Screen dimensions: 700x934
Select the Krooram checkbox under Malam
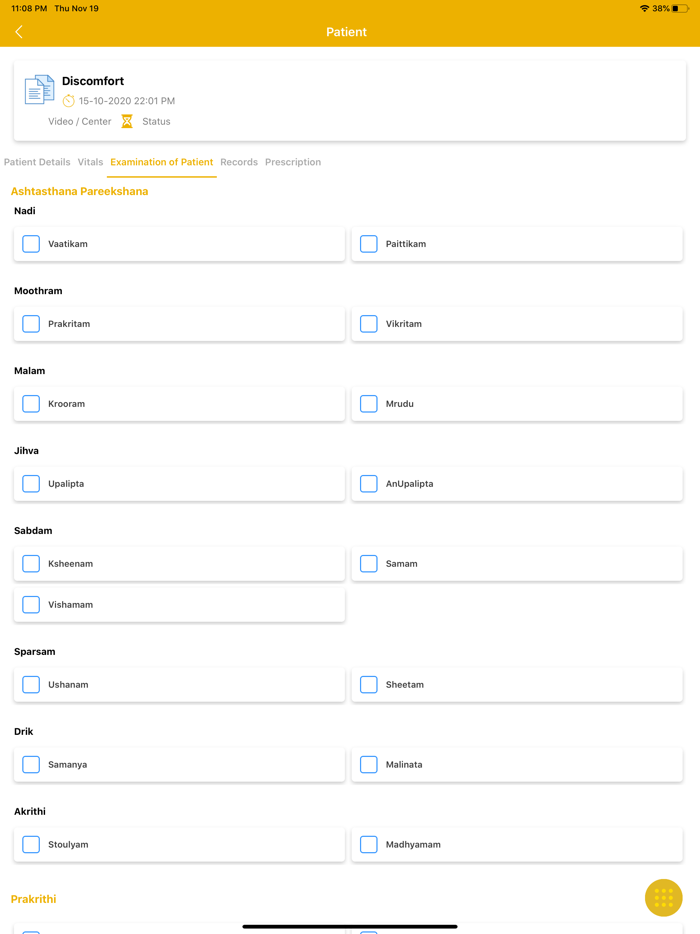(x=31, y=404)
